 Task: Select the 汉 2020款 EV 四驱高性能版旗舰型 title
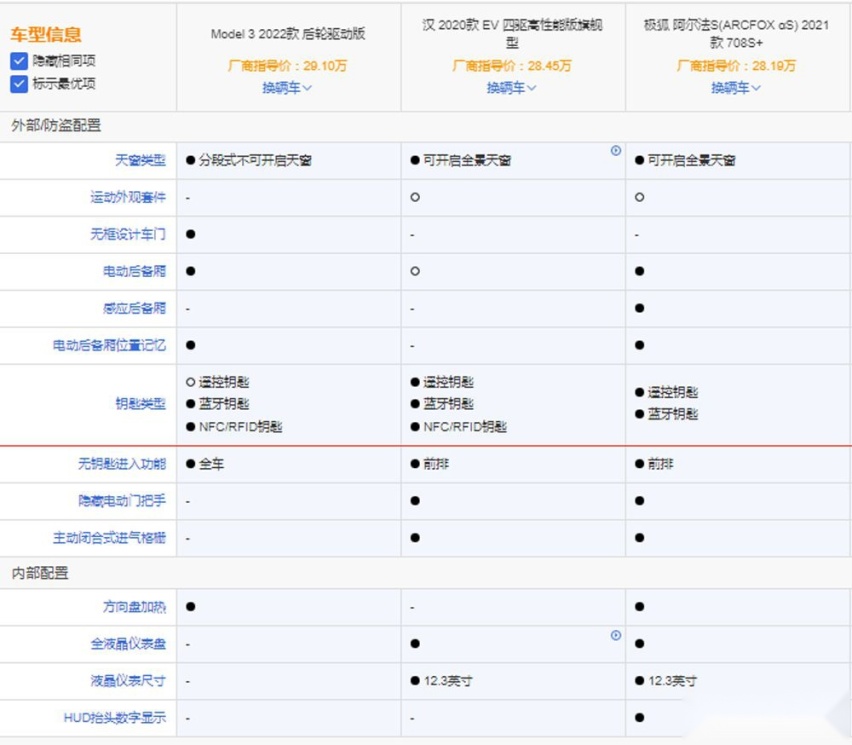tap(512, 33)
